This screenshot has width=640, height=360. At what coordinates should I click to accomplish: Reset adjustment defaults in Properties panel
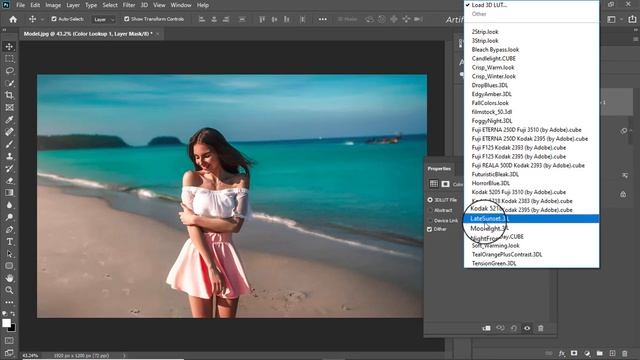click(513, 328)
